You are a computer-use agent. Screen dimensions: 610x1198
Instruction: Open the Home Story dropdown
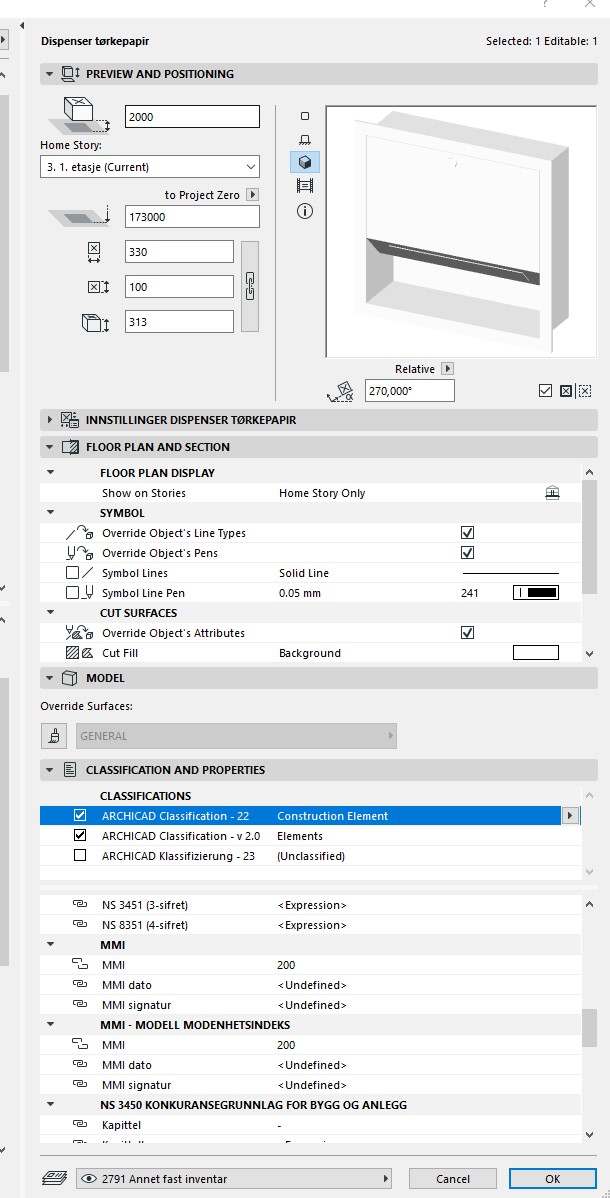tap(150, 167)
